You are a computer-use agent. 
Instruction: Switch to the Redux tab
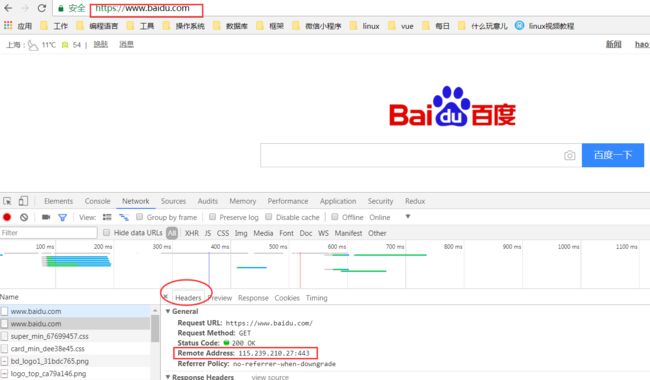[415, 201]
